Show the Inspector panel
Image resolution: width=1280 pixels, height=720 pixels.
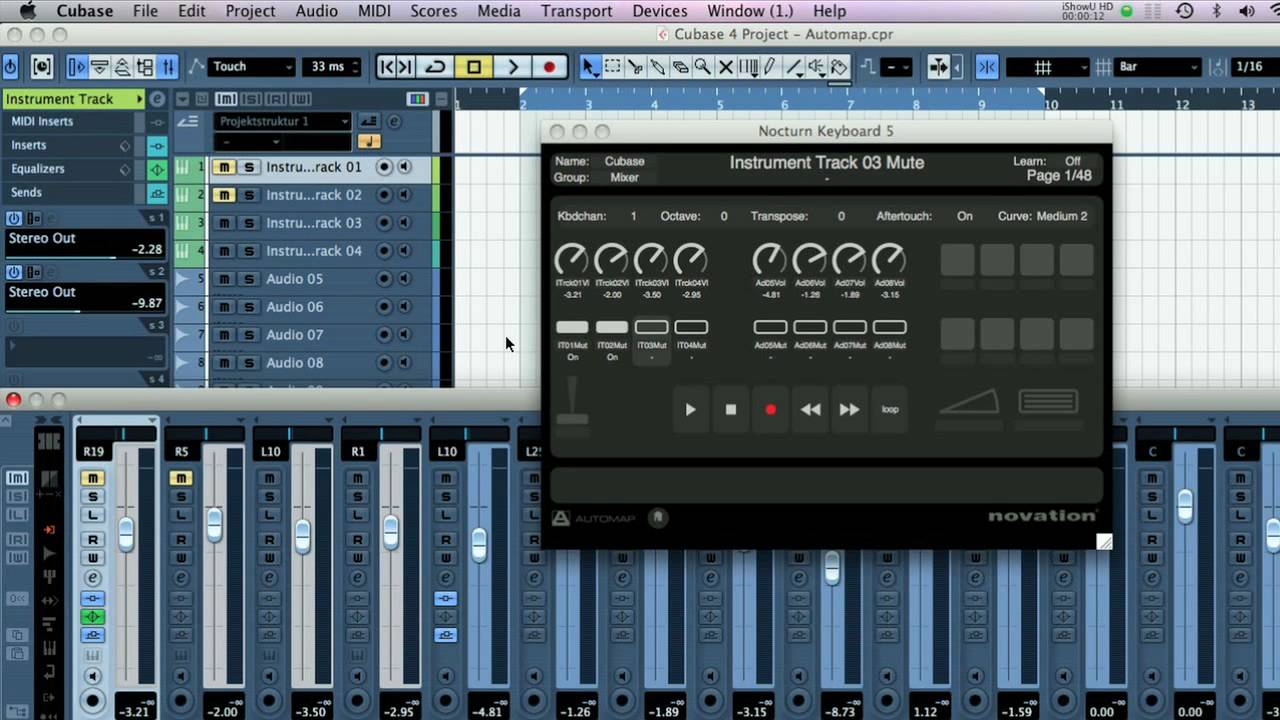click(77, 67)
